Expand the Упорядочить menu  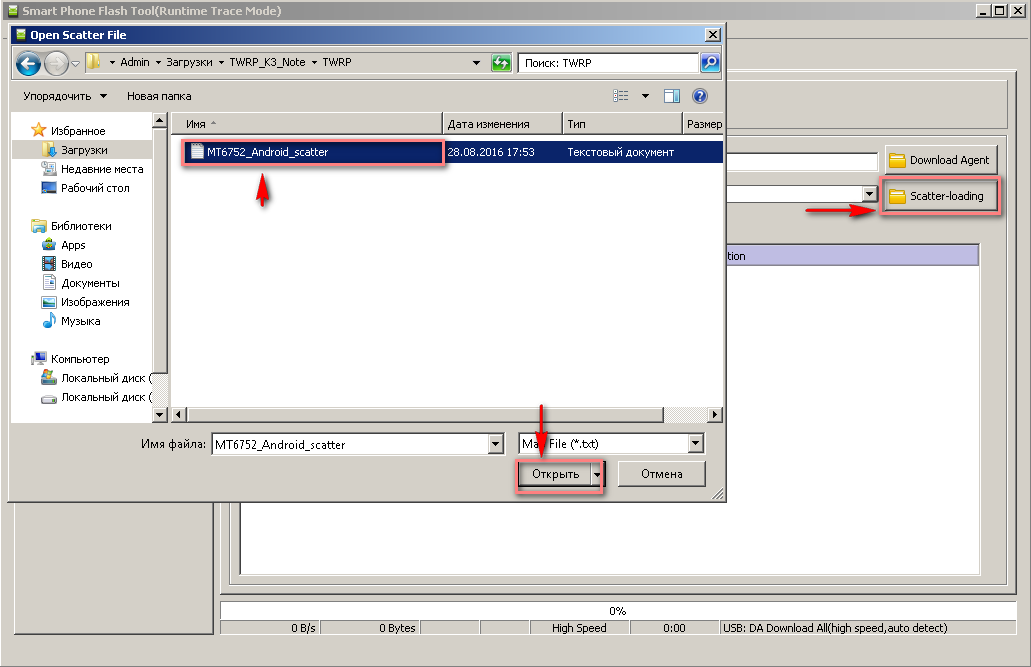(x=65, y=96)
